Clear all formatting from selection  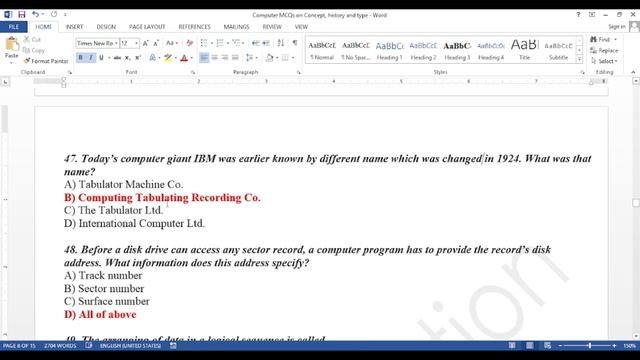tap(189, 43)
